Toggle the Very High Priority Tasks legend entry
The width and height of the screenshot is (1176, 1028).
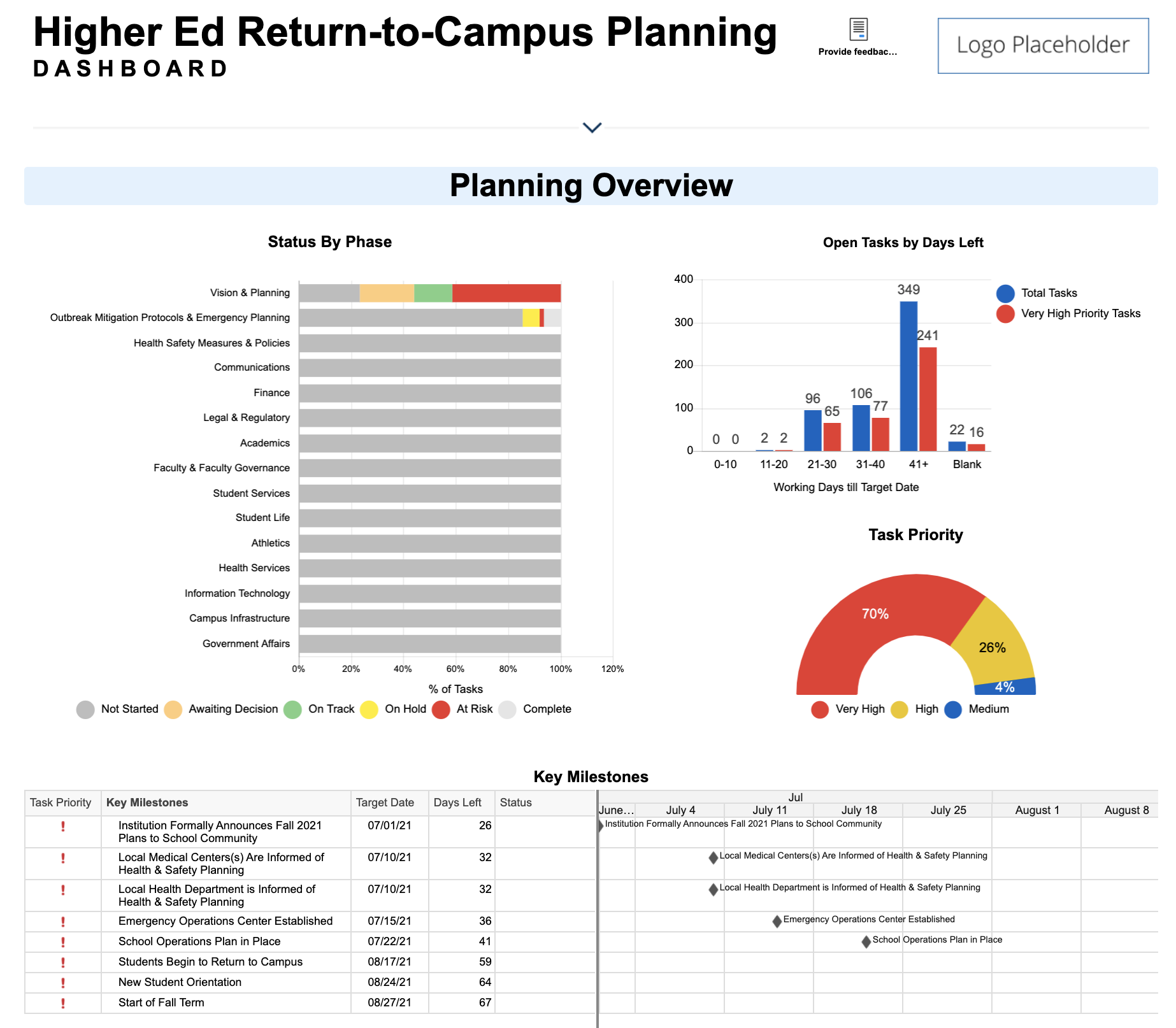tap(1070, 313)
